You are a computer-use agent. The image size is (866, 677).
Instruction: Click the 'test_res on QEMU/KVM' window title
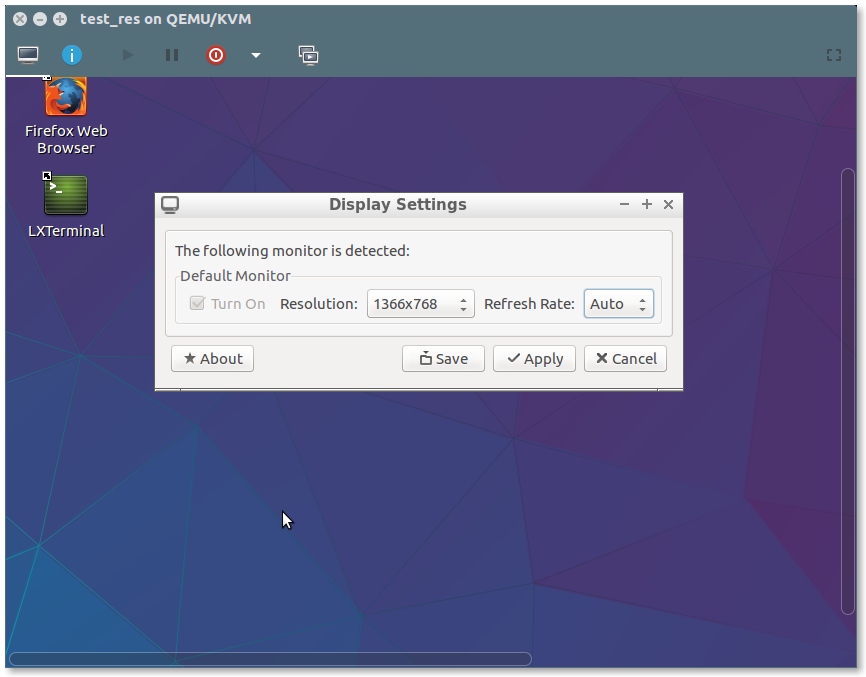point(166,19)
